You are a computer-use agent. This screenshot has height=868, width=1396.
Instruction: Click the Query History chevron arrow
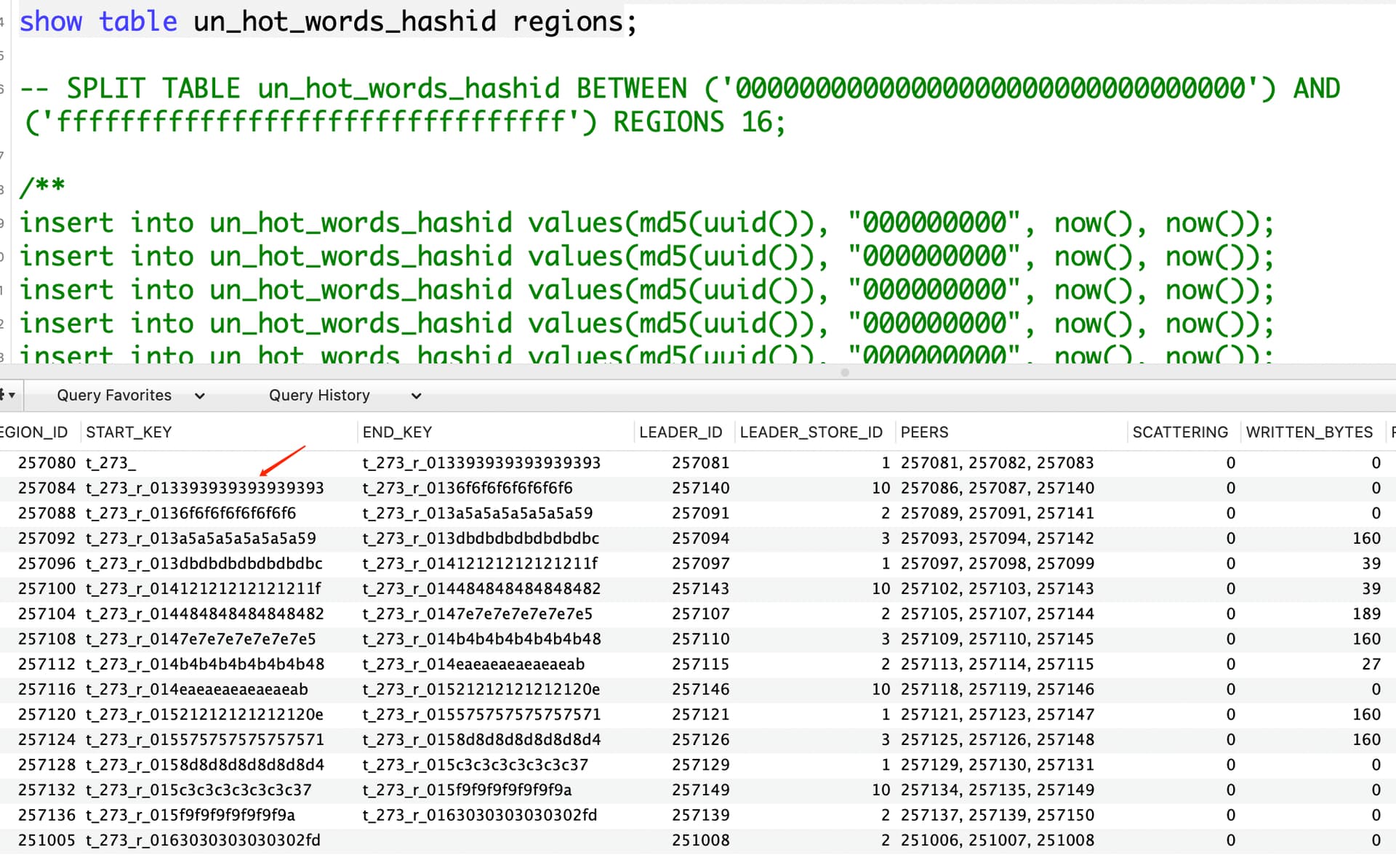point(416,396)
